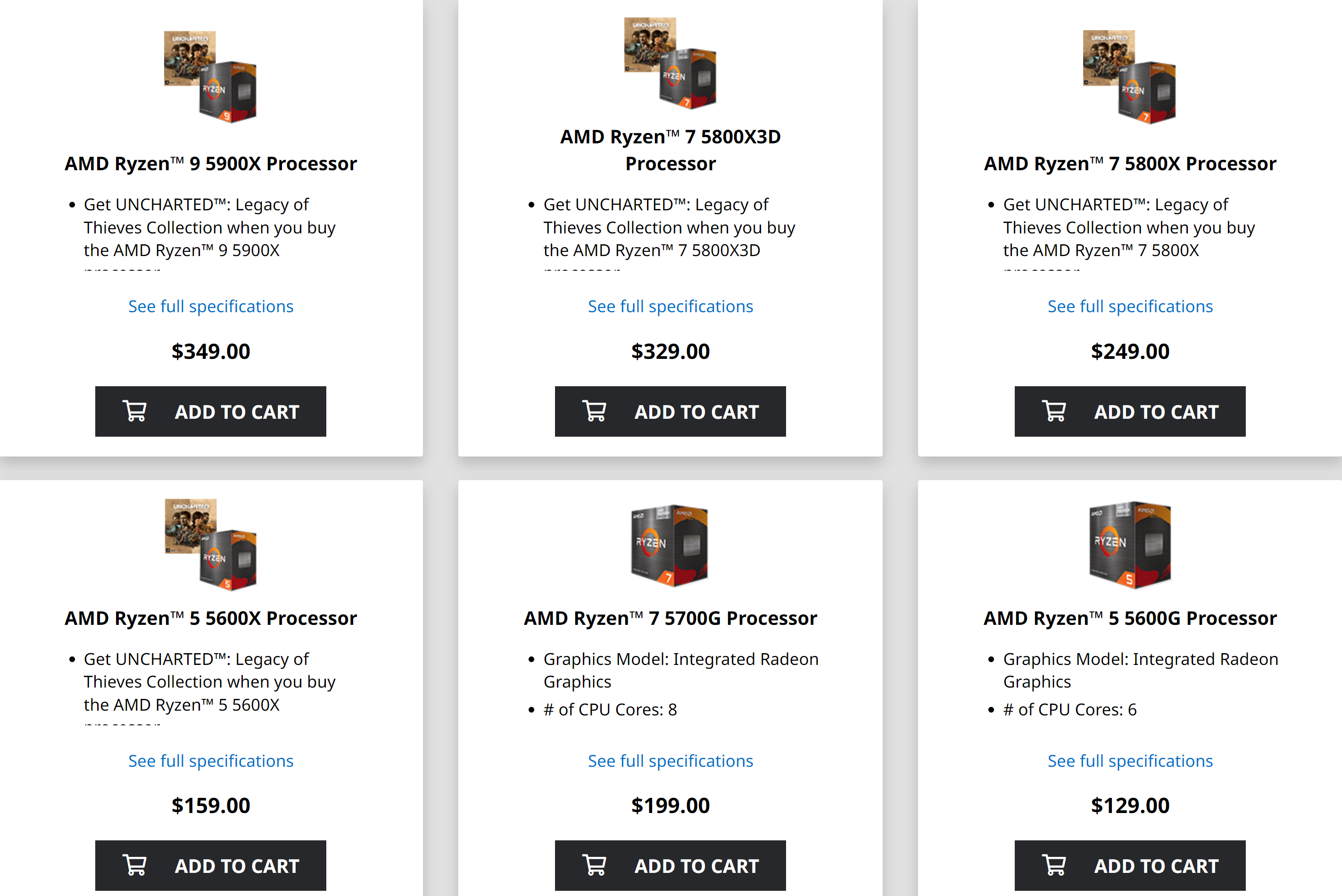Open the Ryzen 7 5700G box image
The width and height of the screenshot is (1342, 896).
point(670,545)
